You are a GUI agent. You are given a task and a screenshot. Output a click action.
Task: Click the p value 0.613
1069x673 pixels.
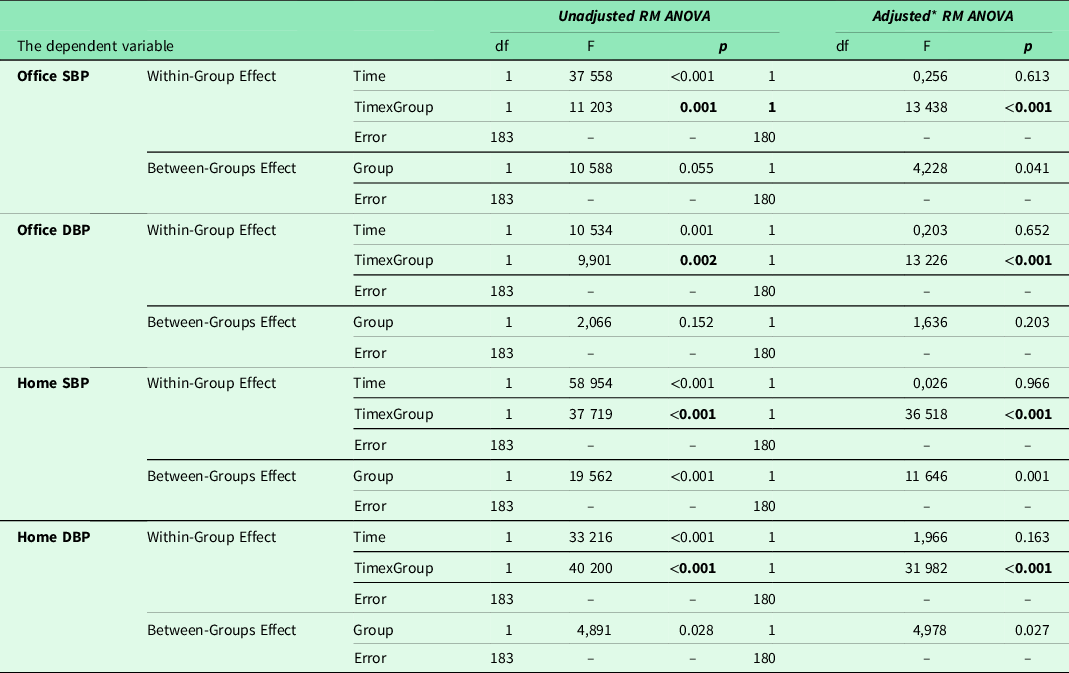click(1031, 76)
